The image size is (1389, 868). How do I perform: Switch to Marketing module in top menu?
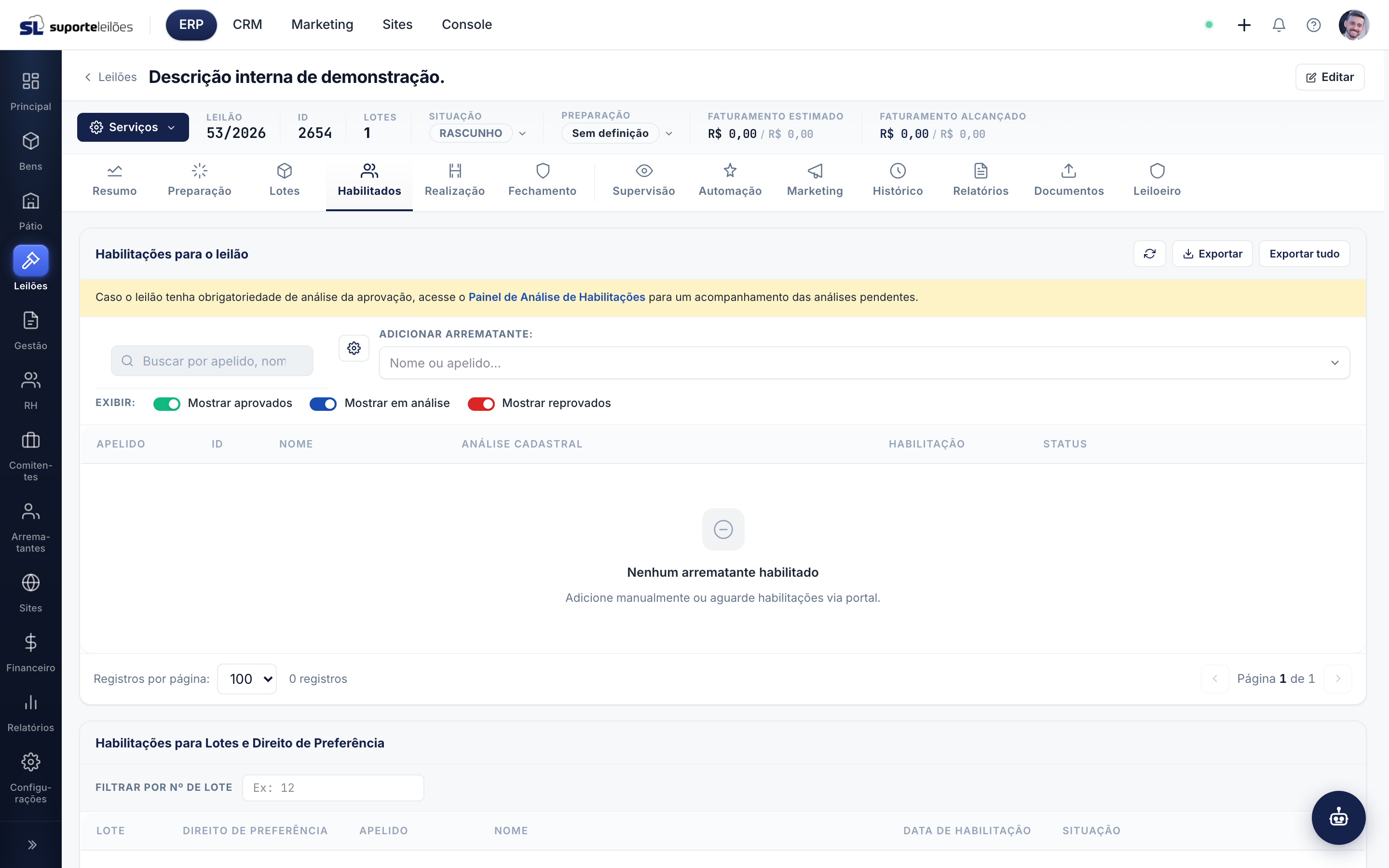tap(322, 25)
